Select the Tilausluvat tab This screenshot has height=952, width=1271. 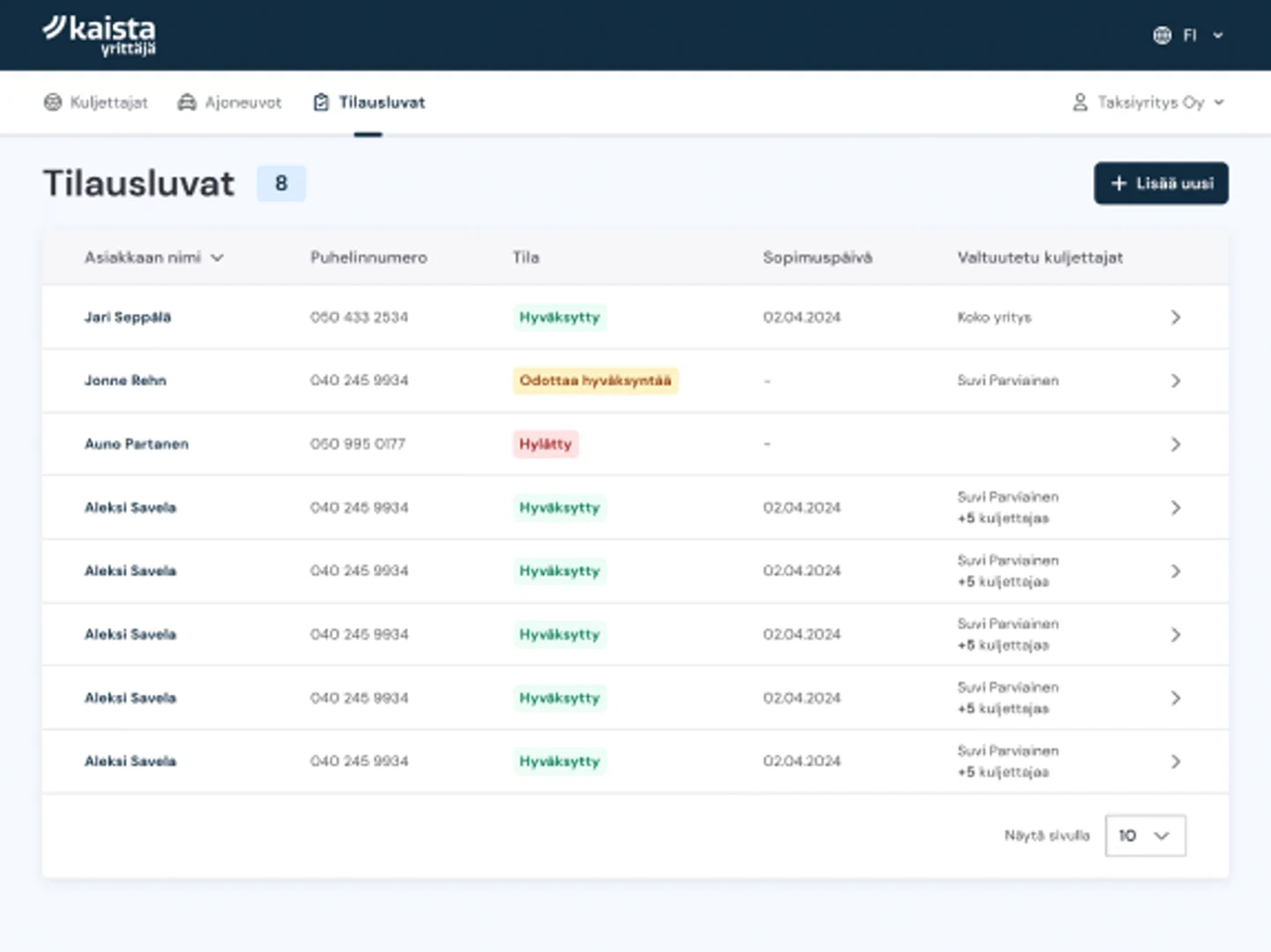click(x=369, y=102)
